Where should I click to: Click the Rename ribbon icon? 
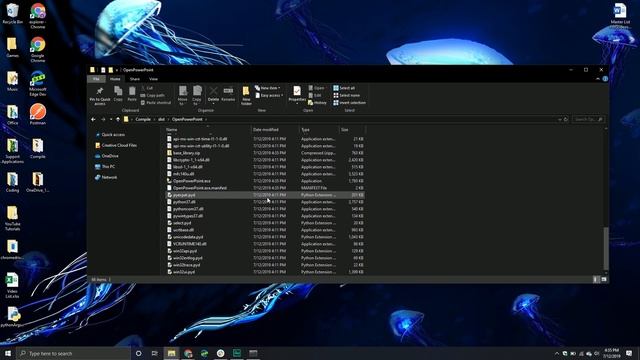(228, 93)
